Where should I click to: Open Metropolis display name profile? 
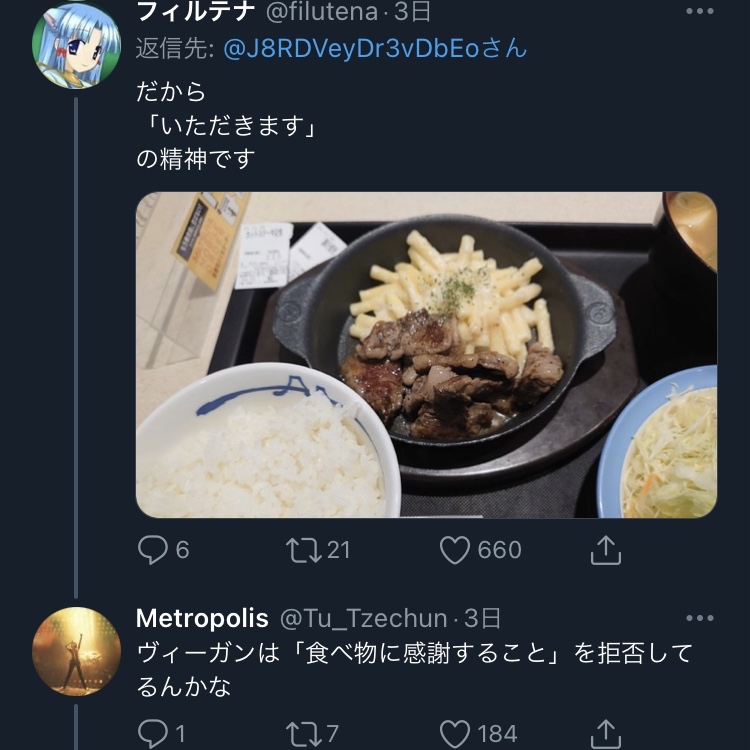tap(202, 618)
